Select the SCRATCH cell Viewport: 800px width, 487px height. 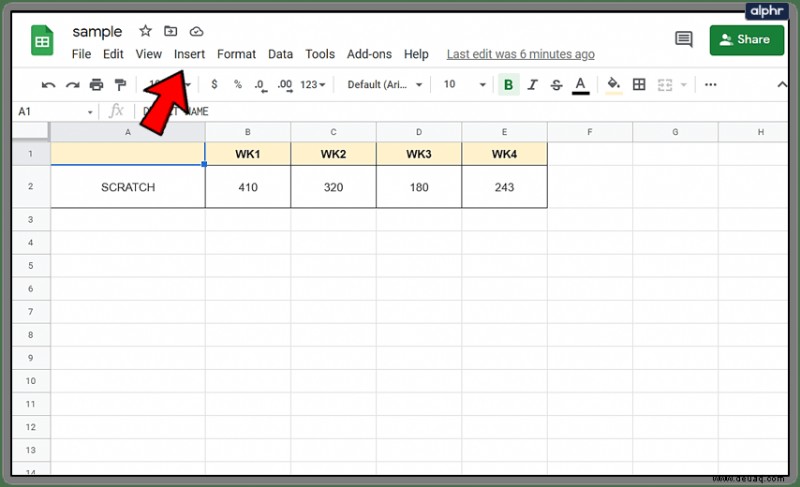point(128,187)
